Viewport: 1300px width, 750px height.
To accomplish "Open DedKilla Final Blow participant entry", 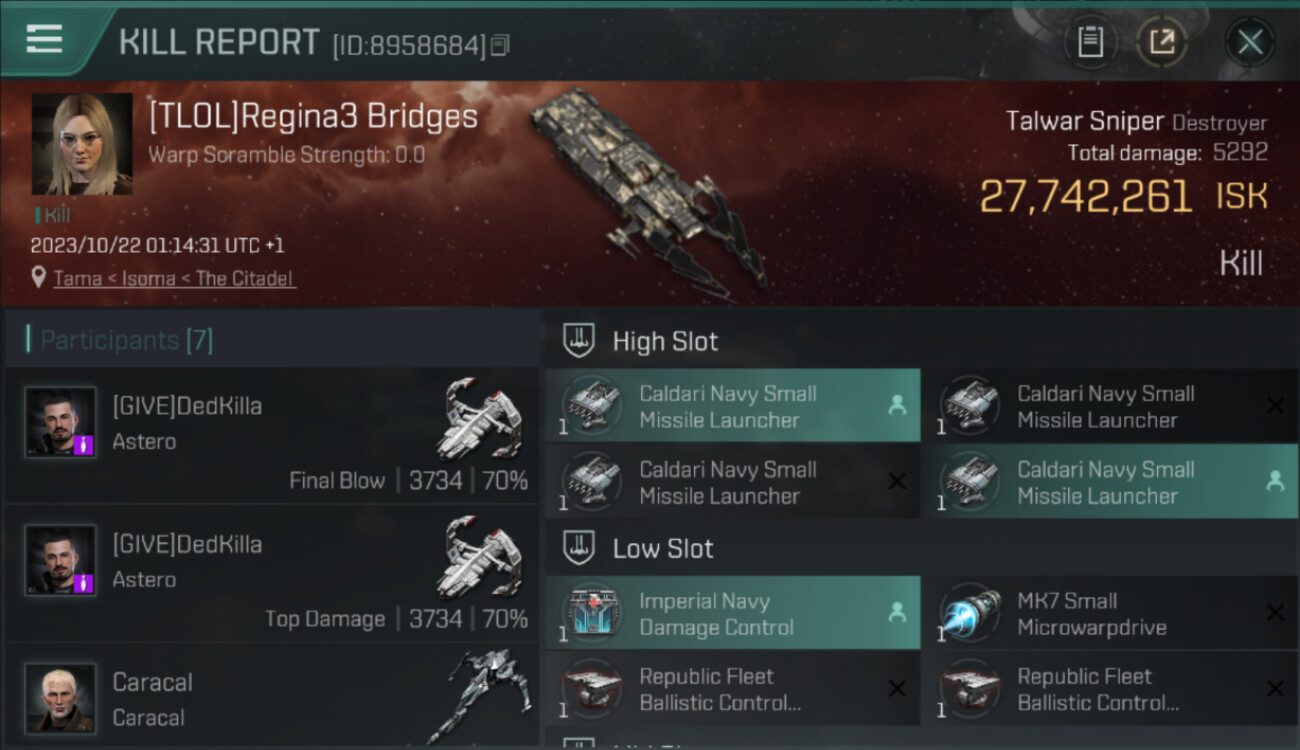I will coord(272,435).
